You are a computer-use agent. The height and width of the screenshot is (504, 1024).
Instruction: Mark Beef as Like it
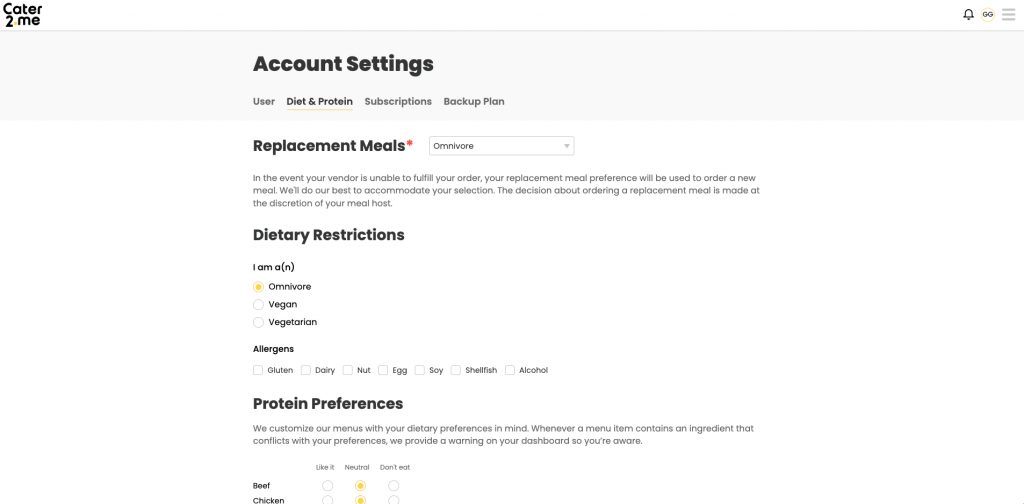coord(328,486)
